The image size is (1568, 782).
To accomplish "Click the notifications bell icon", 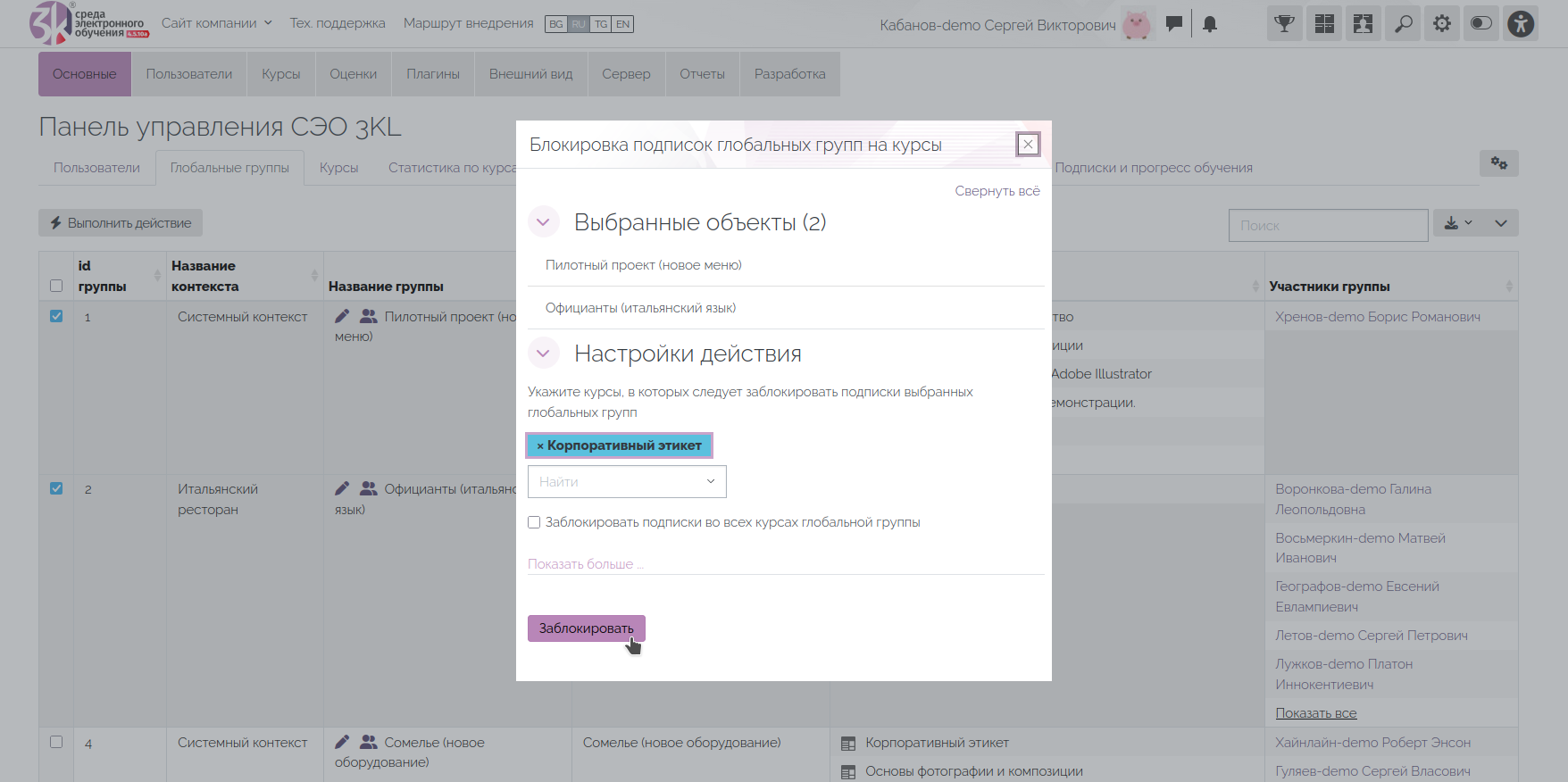I will coord(1210,24).
